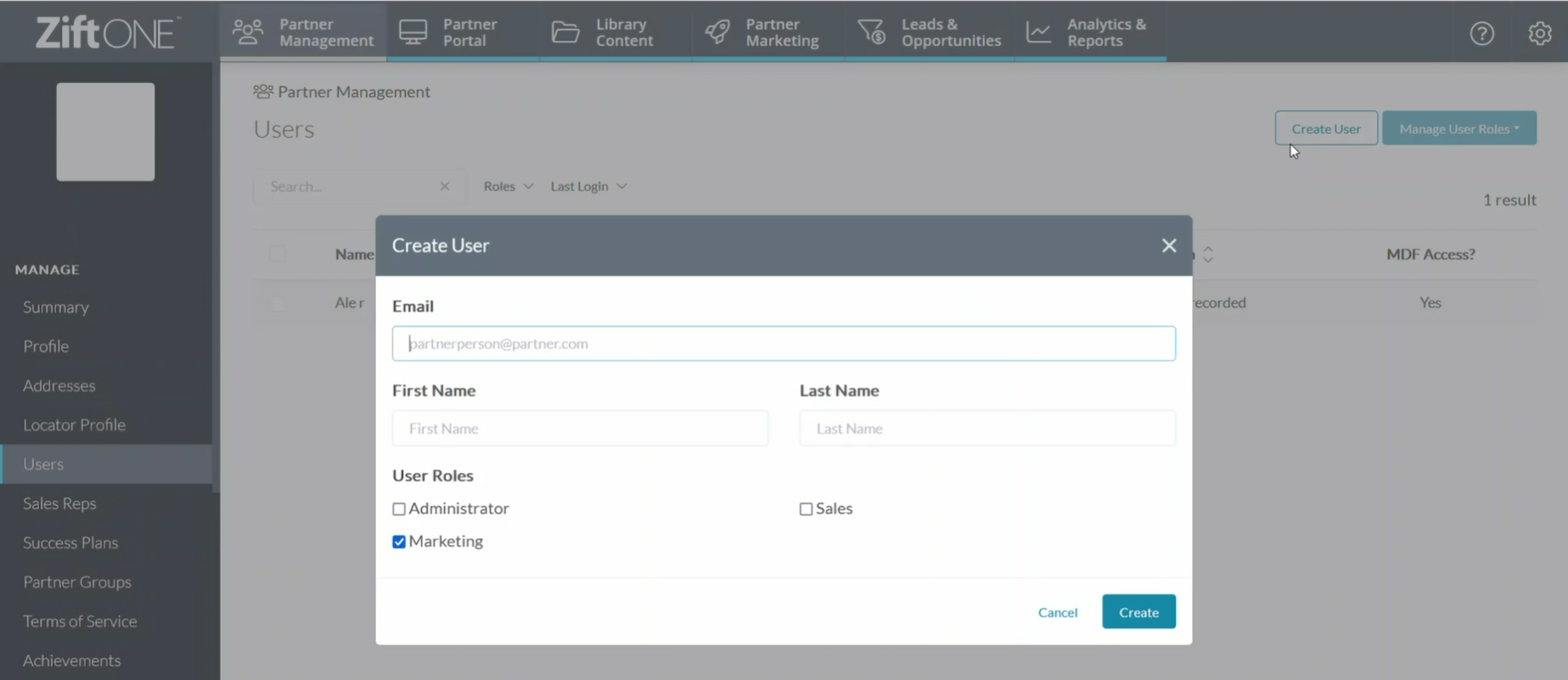Open the Last Login filter dropdown
1568x680 pixels.
pos(588,186)
